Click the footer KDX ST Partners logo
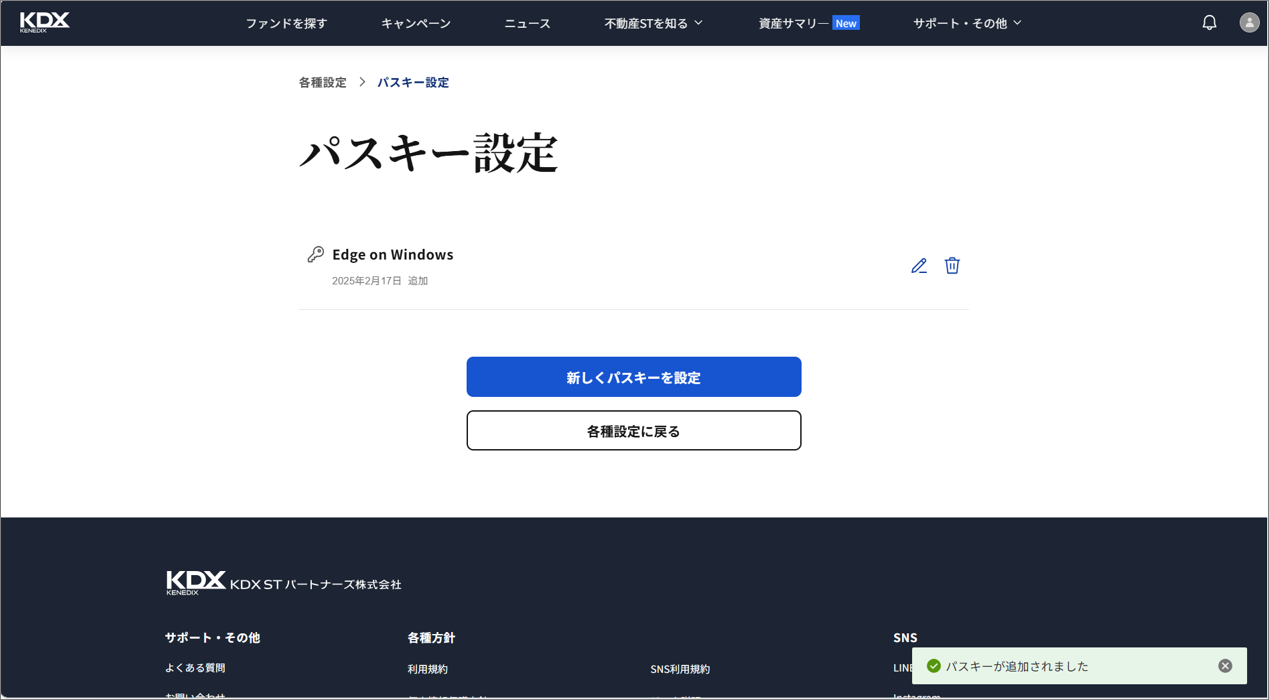The image size is (1269, 700). [x=284, y=583]
